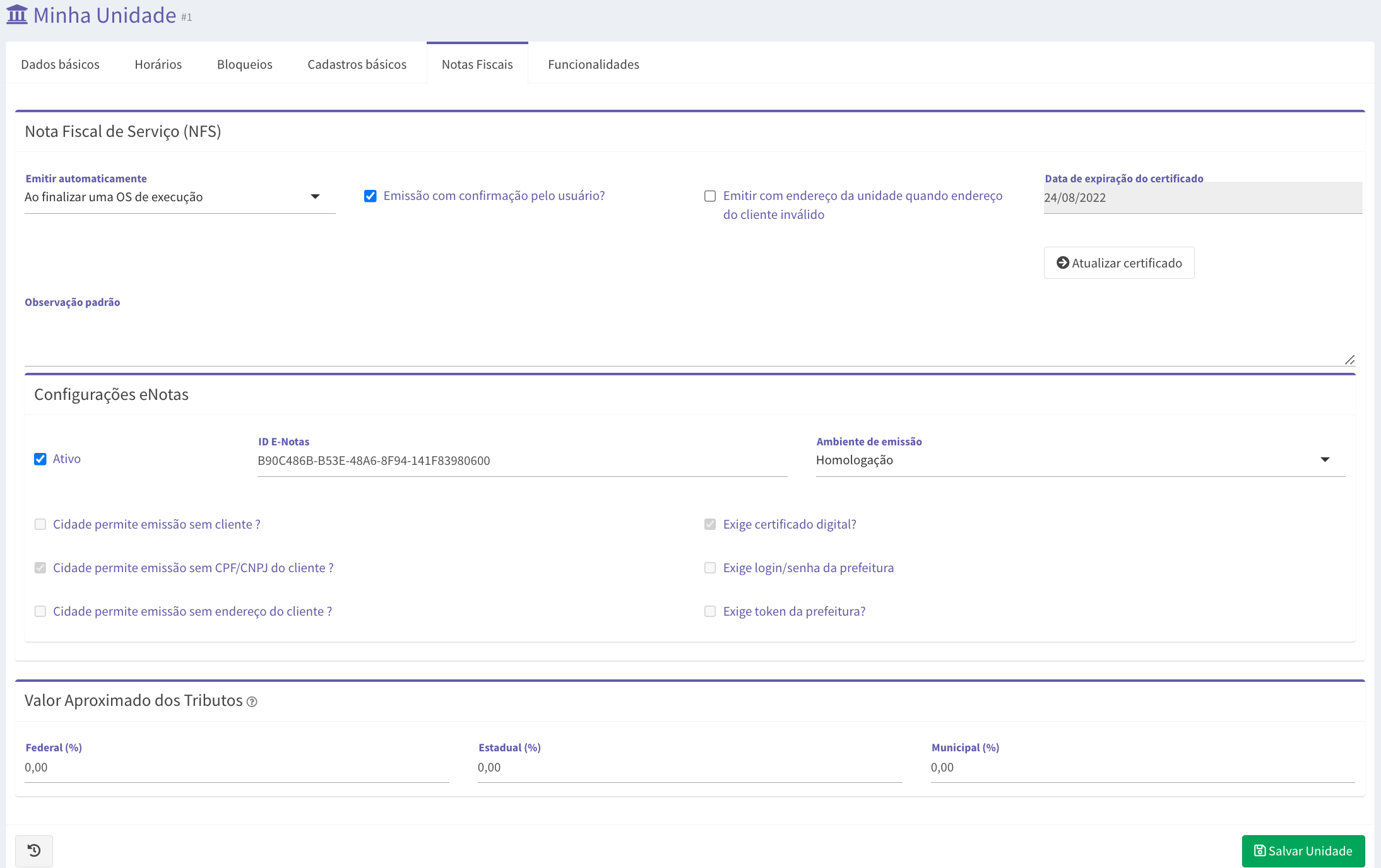This screenshot has height=868, width=1381.
Task: Open the Dados básicos tab
Action: click(60, 64)
